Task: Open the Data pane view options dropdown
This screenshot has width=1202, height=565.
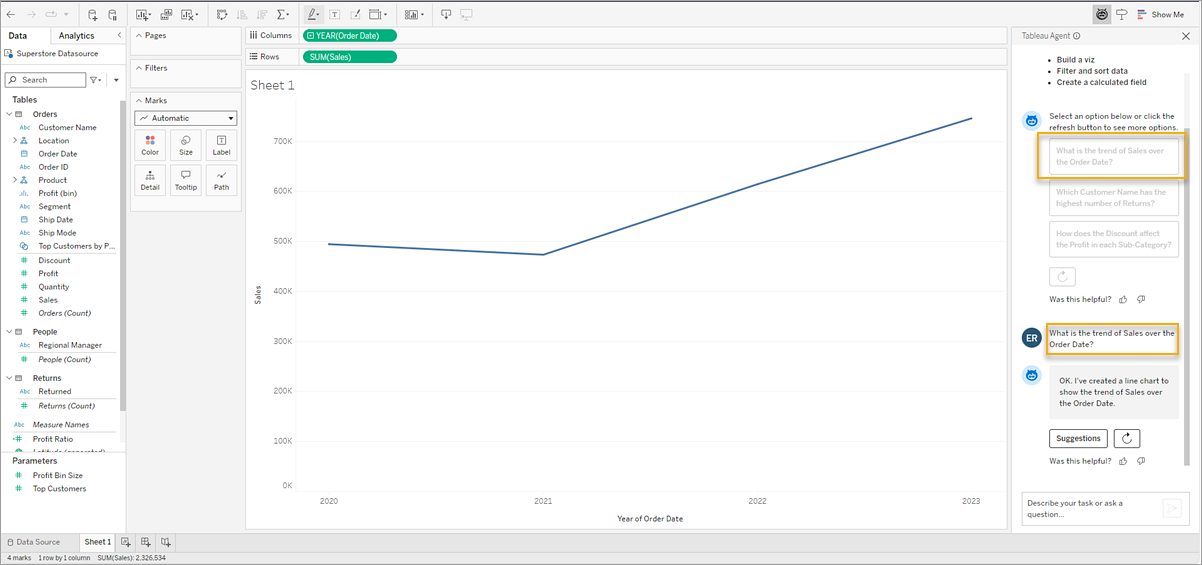Action: coord(116,80)
